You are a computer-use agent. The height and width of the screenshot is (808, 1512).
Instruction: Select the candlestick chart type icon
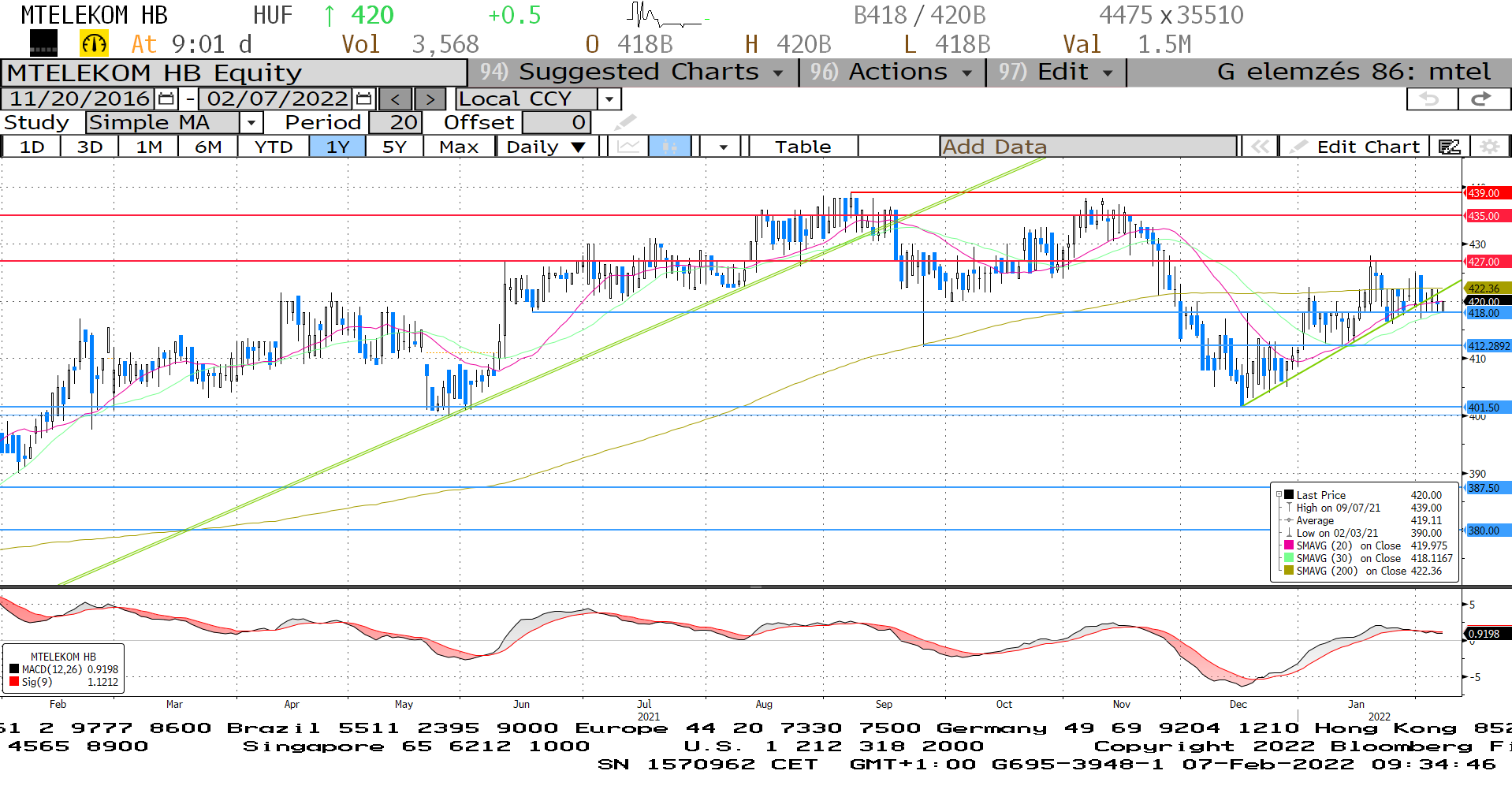[670, 147]
